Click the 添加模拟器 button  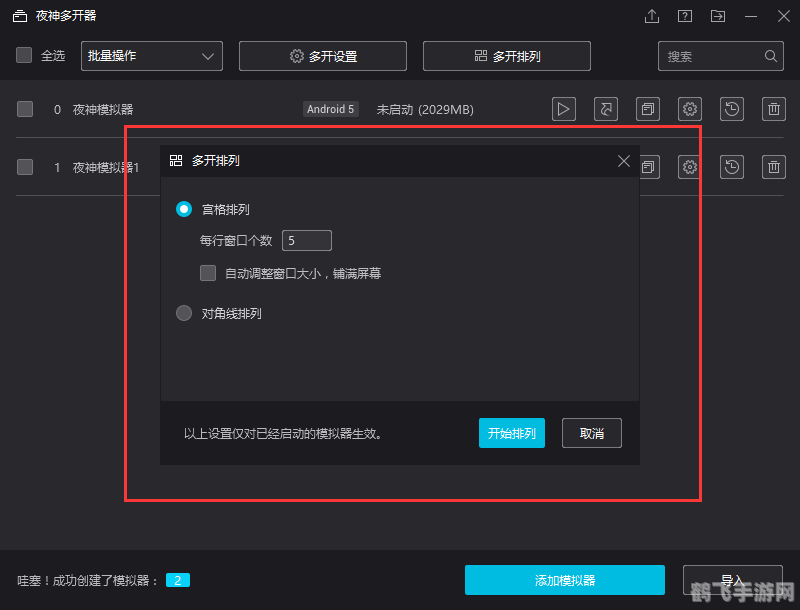click(x=564, y=580)
